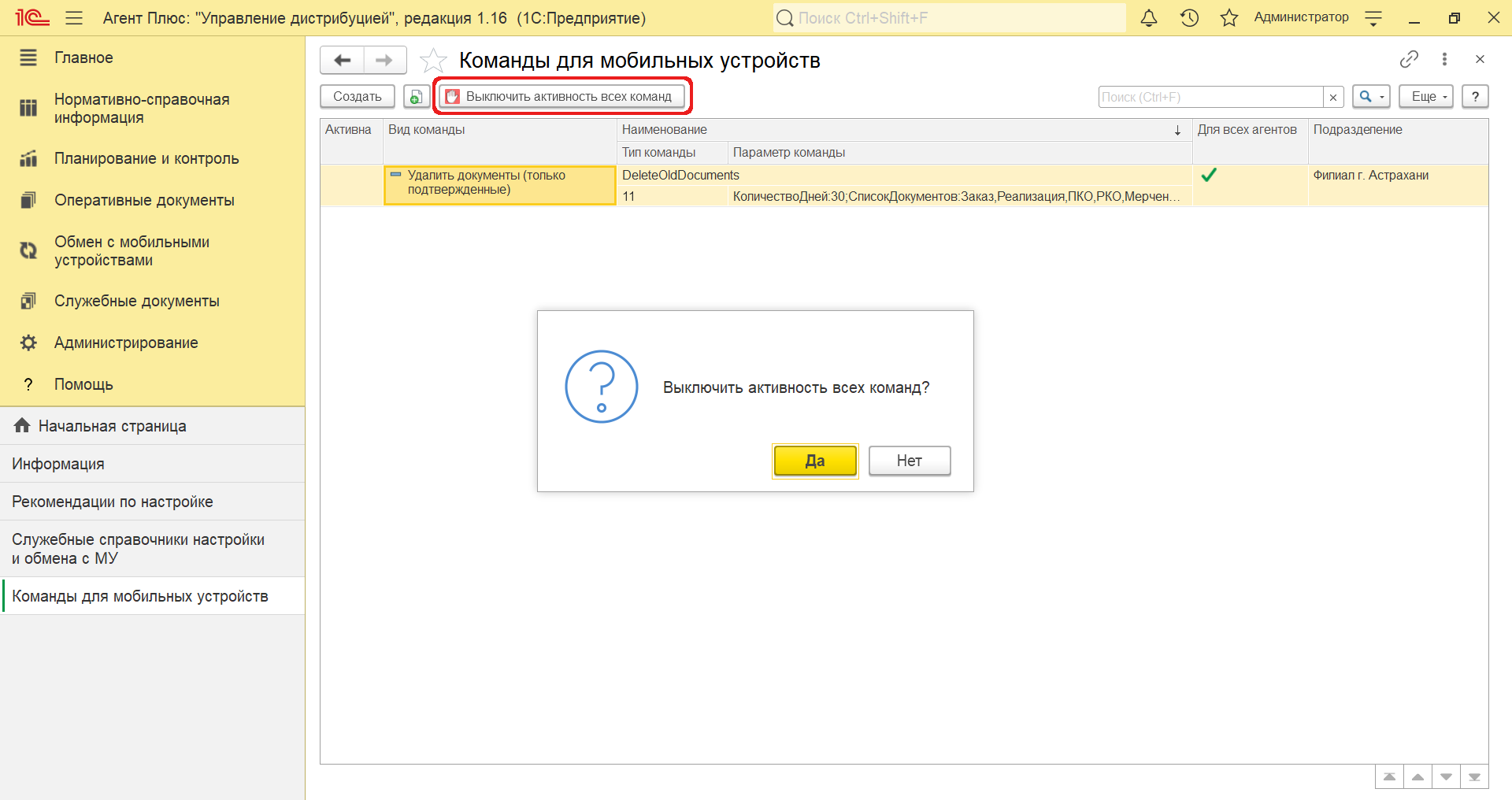The height and width of the screenshot is (800, 1512).
Task: Click the create-by-copy document icon
Action: tap(416, 97)
